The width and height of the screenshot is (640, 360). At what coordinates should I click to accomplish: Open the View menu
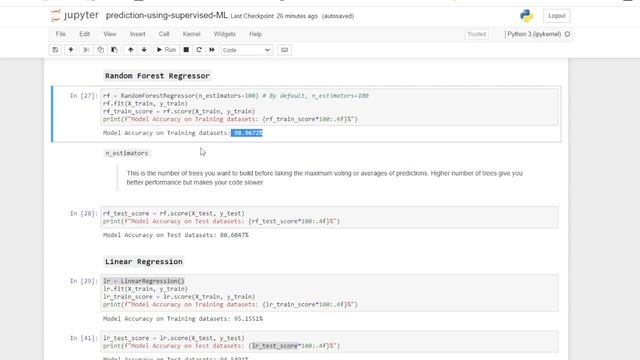[110, 34]
